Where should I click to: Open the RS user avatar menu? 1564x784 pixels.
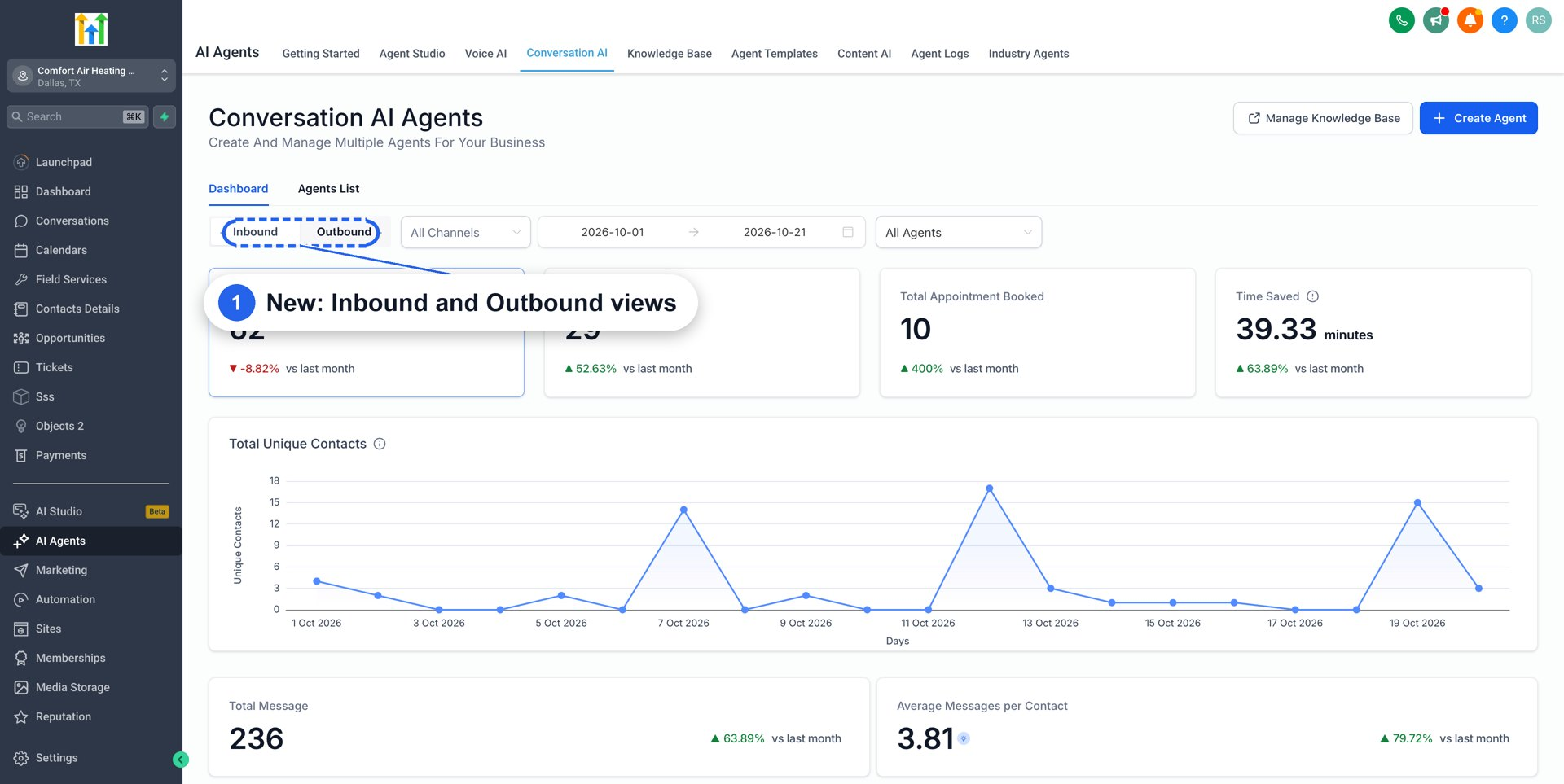(1538, 20)
